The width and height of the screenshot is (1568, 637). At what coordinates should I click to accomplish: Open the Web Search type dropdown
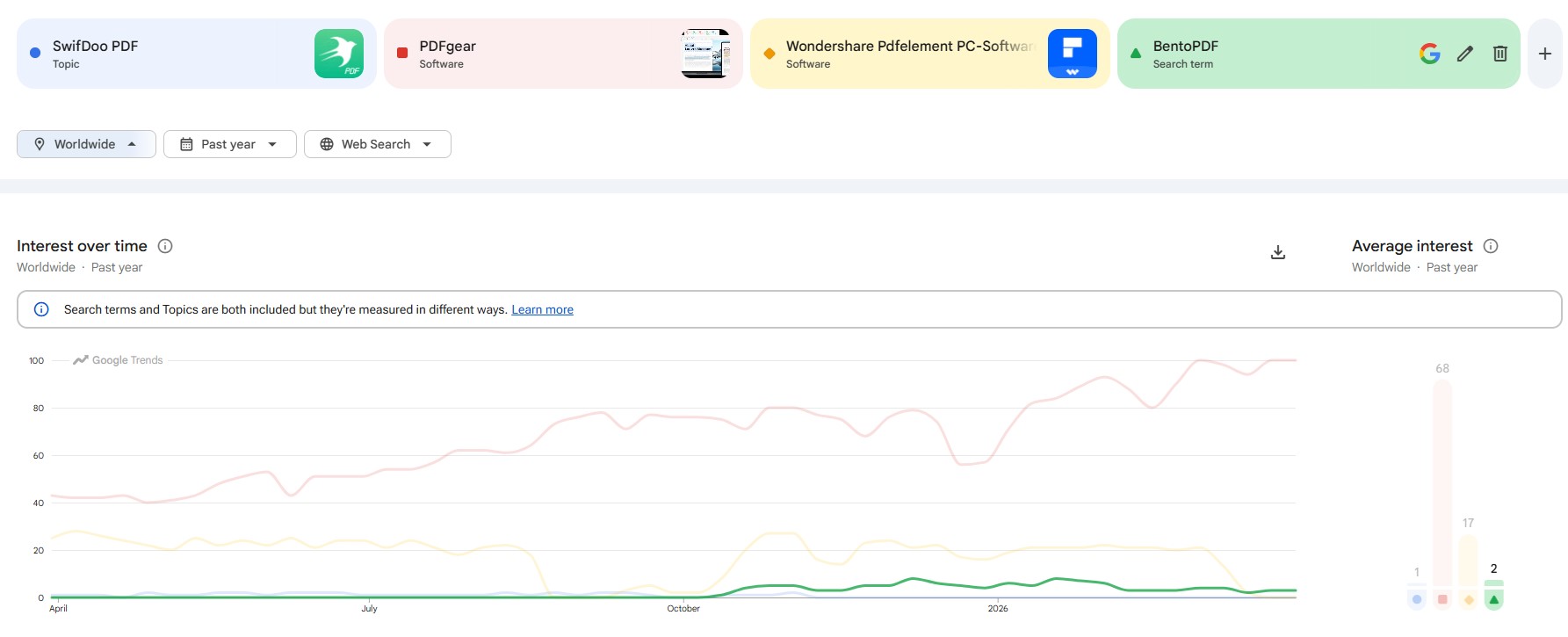click(x=378, y=144)
